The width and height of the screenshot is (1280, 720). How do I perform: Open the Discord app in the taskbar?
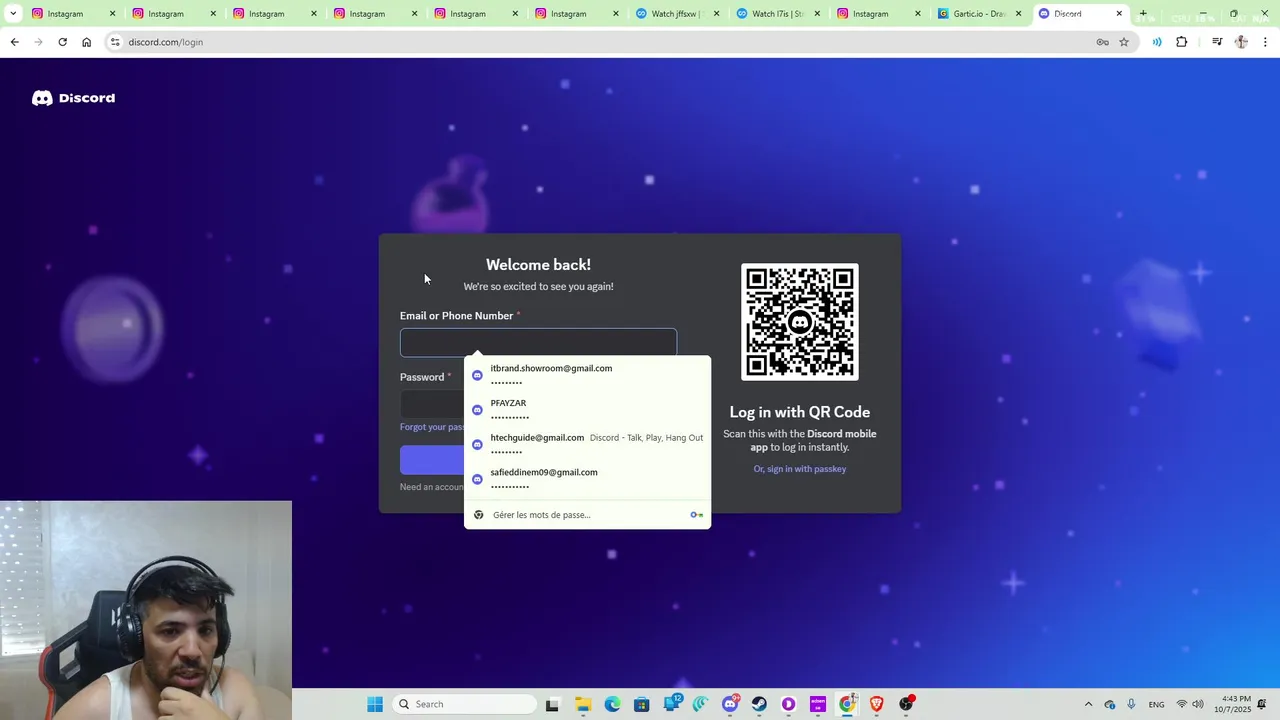(730, 704)
